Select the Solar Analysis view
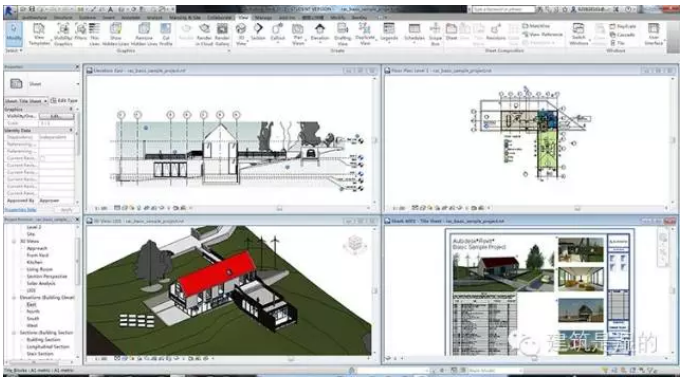Image resolution: width=690 pixels, height=383 pixels. (x=41, y=284)
